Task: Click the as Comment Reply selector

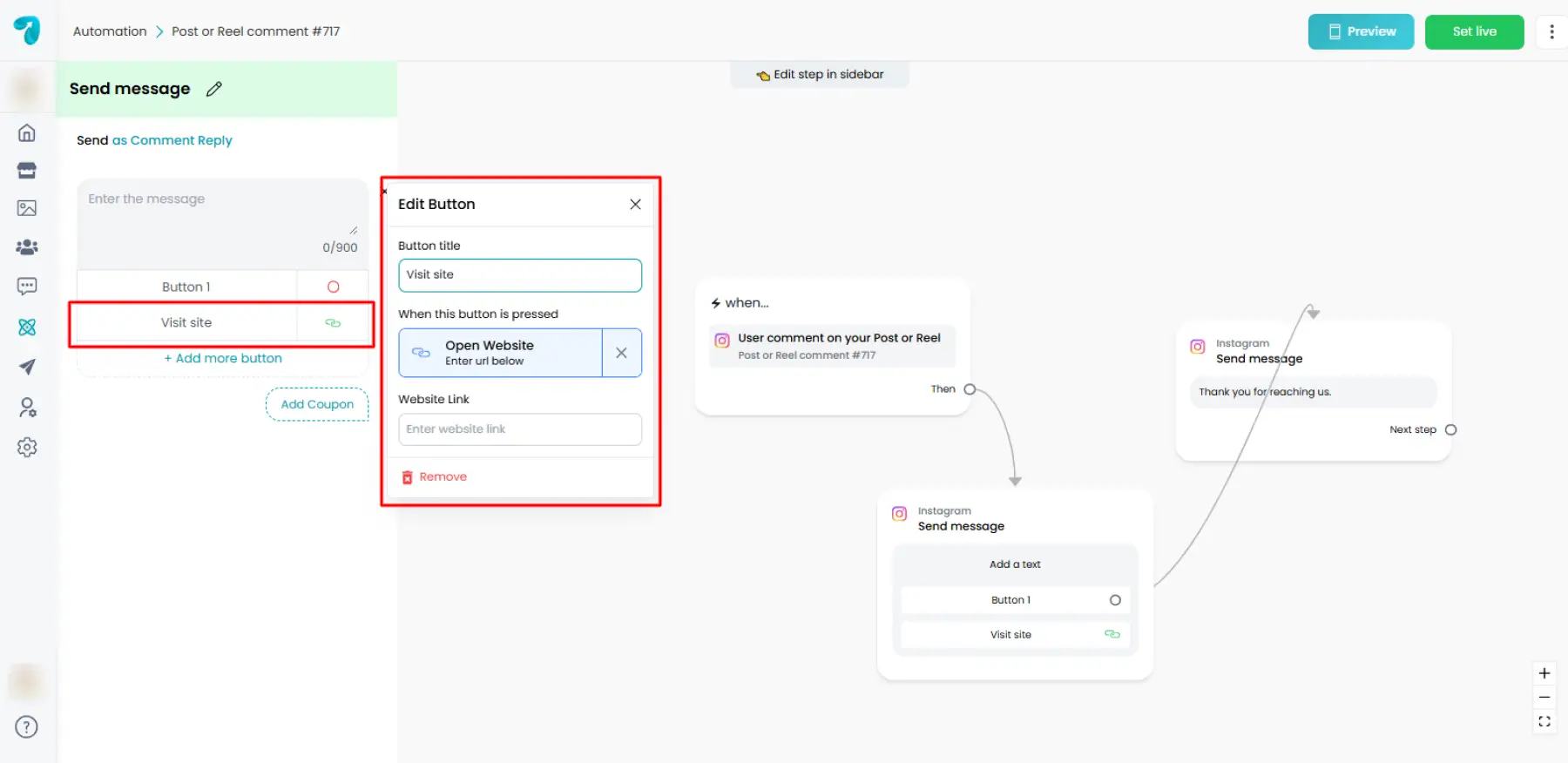Action: coord(172,140)
